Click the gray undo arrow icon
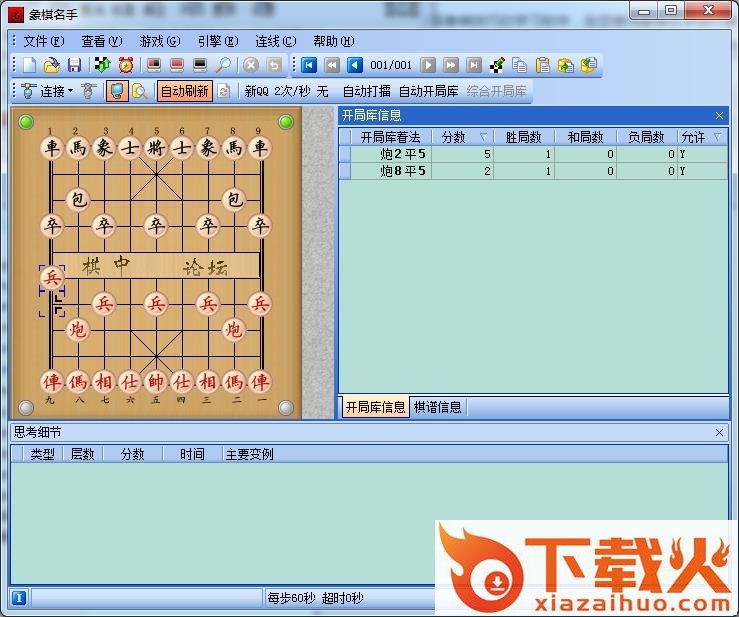The width and height of the screenshot is (739, 617). click(x=274, y=65)
